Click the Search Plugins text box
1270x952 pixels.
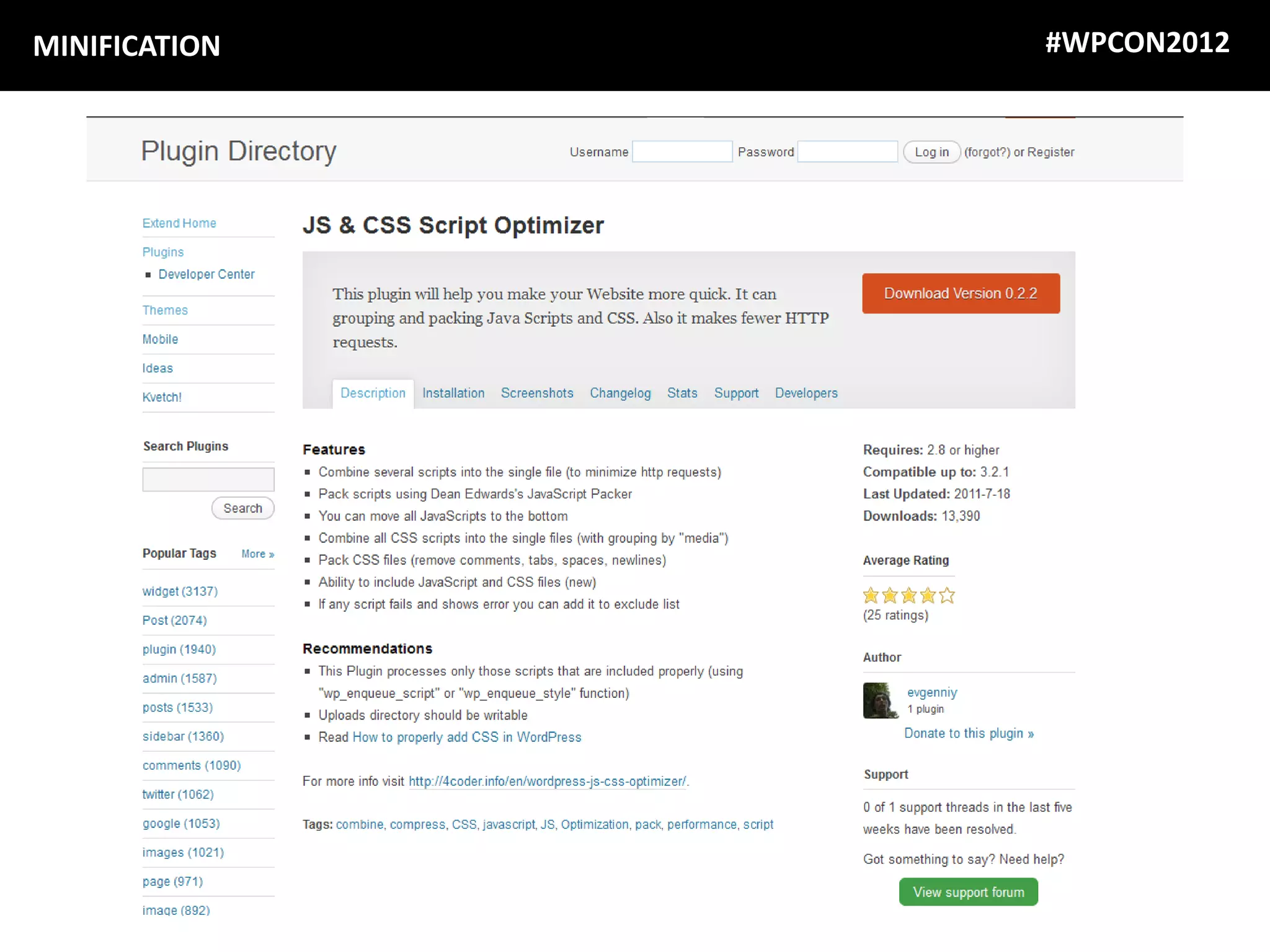(208, 479)
